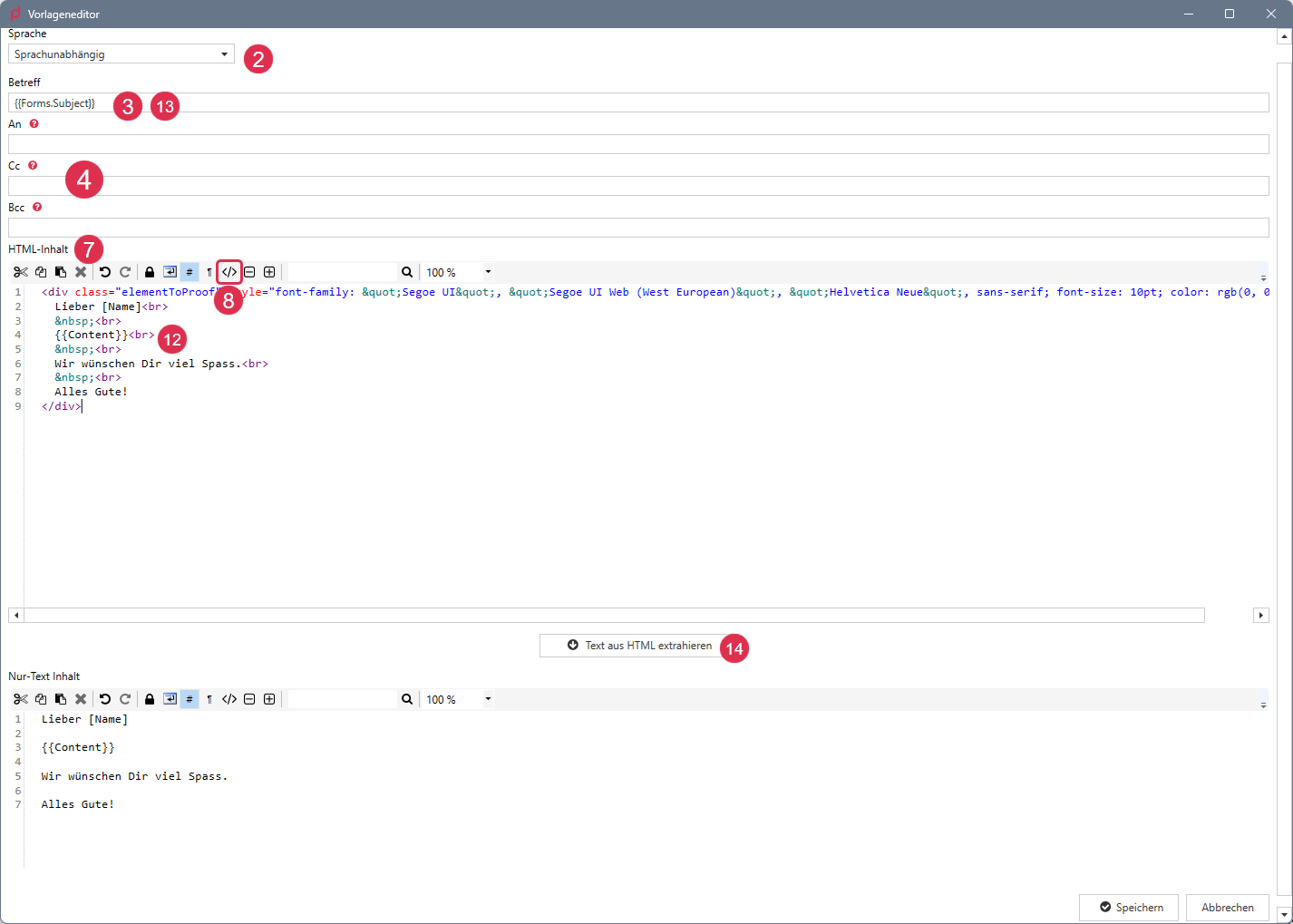The image size is (1293, 924).
Task: Click the closing </div> line in HTML editor
Action: point(62,406)
